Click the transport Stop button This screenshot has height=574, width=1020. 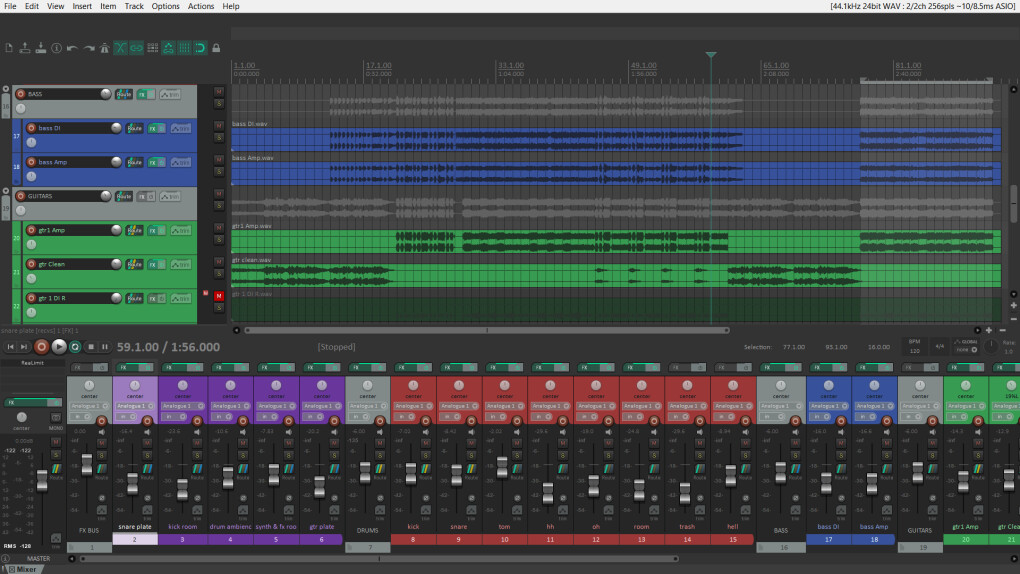coord(91,347)
